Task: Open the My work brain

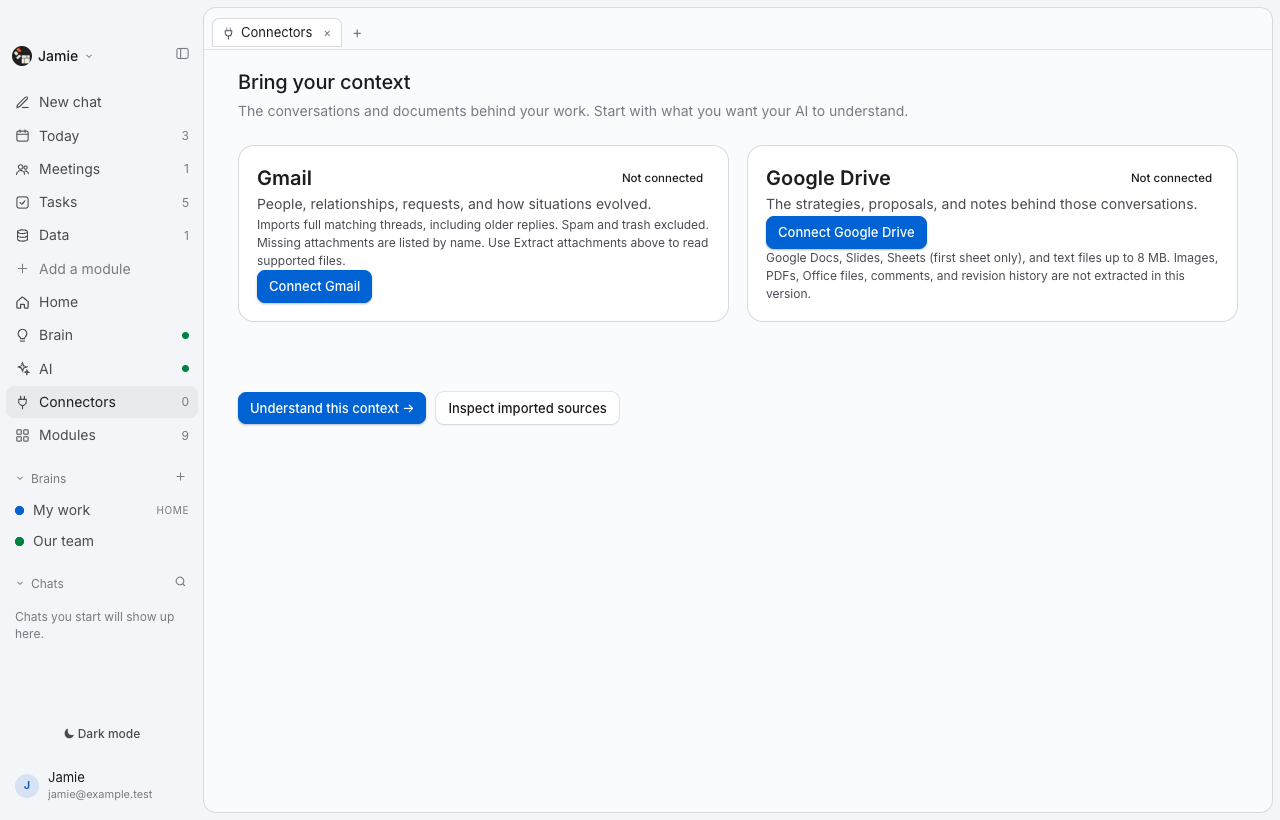Action: point(102,510)
